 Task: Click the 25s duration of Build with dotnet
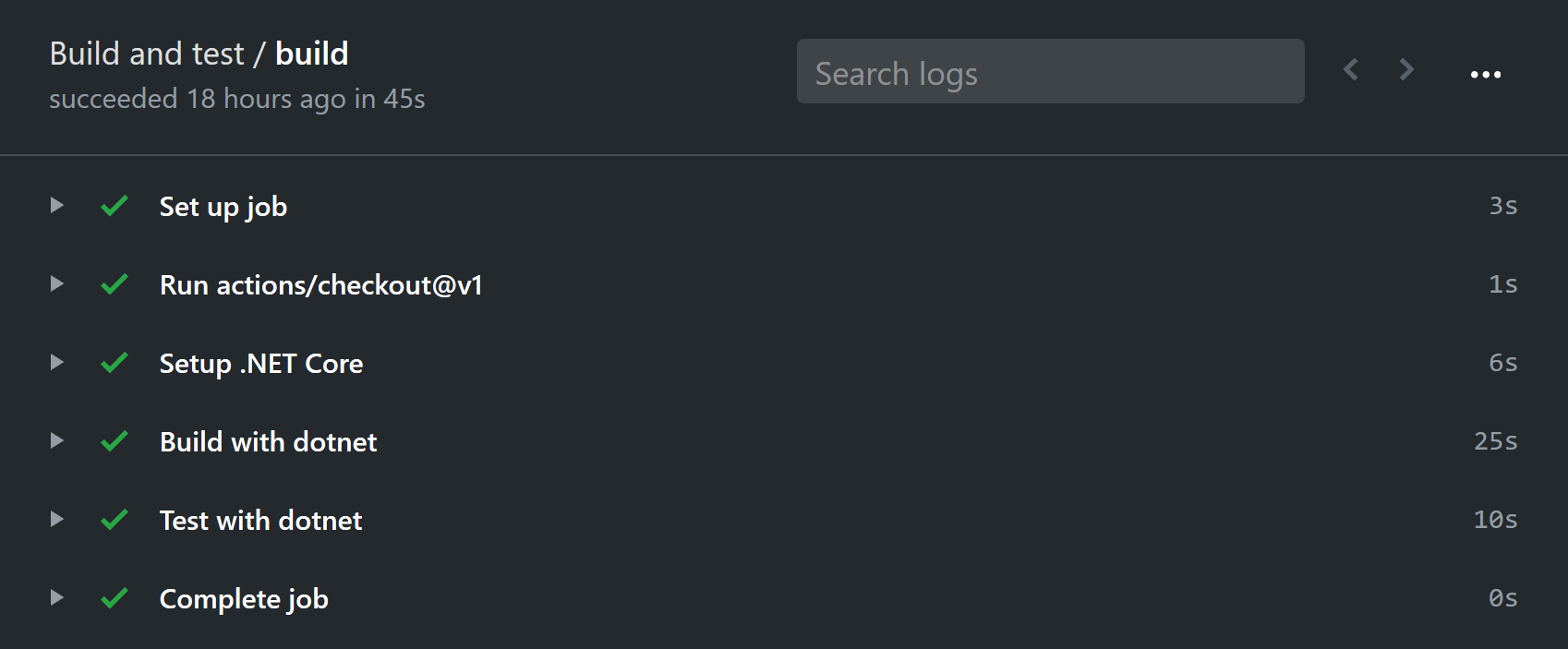(x=1495, y=441)
